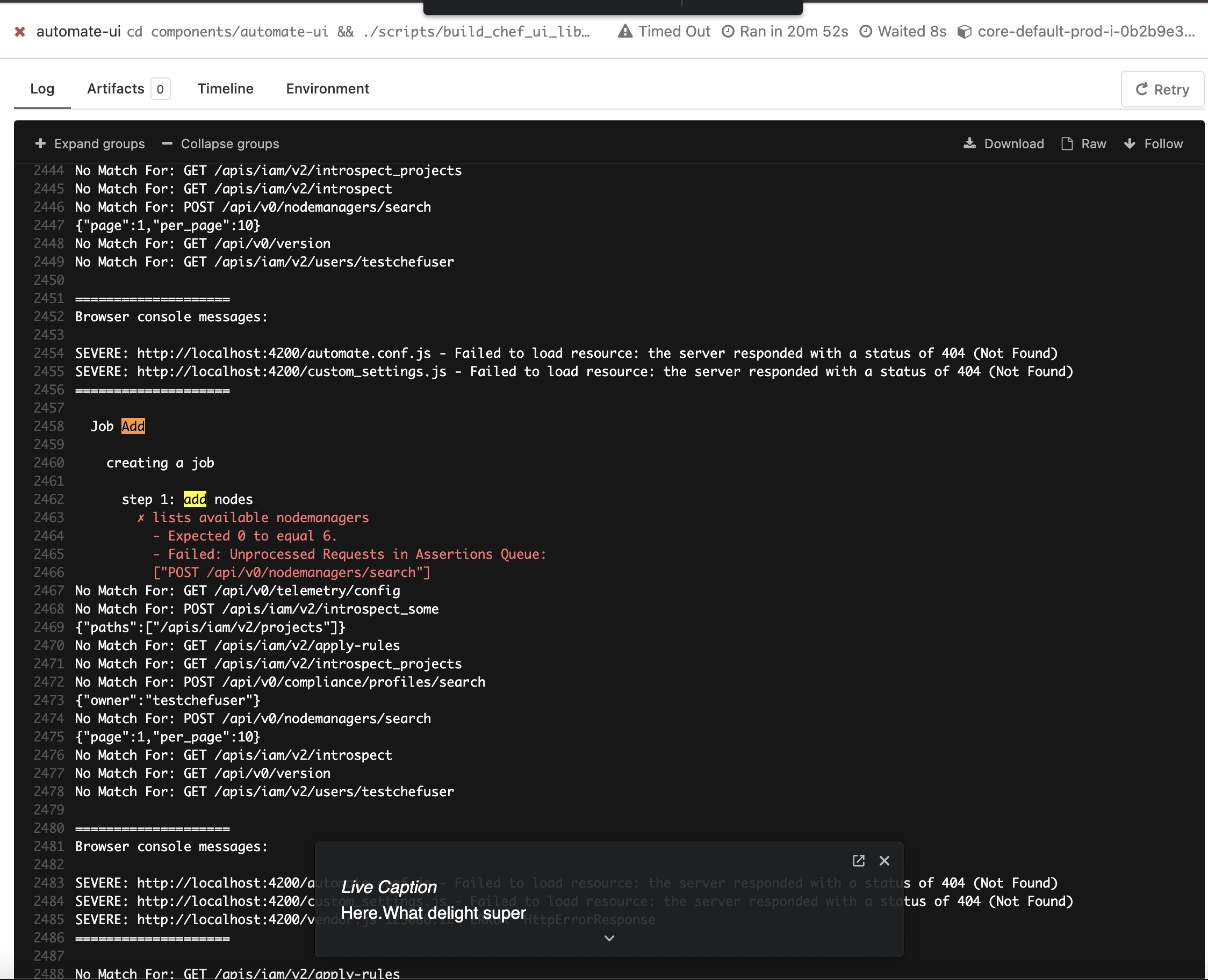1208x980 pixels.
Task: Click Collapse groups
Action: [221, 143]
